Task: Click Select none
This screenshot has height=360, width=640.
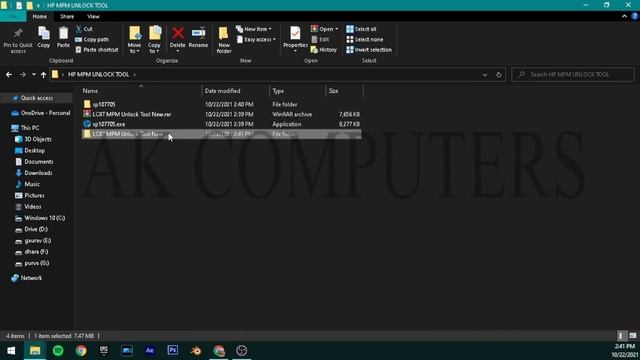Action: coord(364,39)
